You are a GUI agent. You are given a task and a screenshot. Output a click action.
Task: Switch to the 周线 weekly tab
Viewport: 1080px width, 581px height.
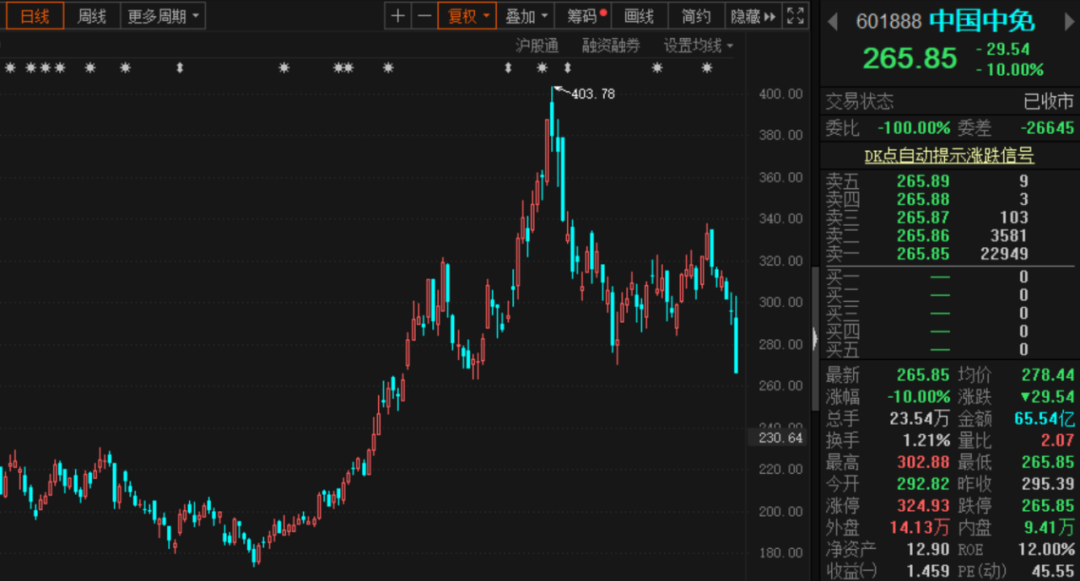[x=92, y=16]
